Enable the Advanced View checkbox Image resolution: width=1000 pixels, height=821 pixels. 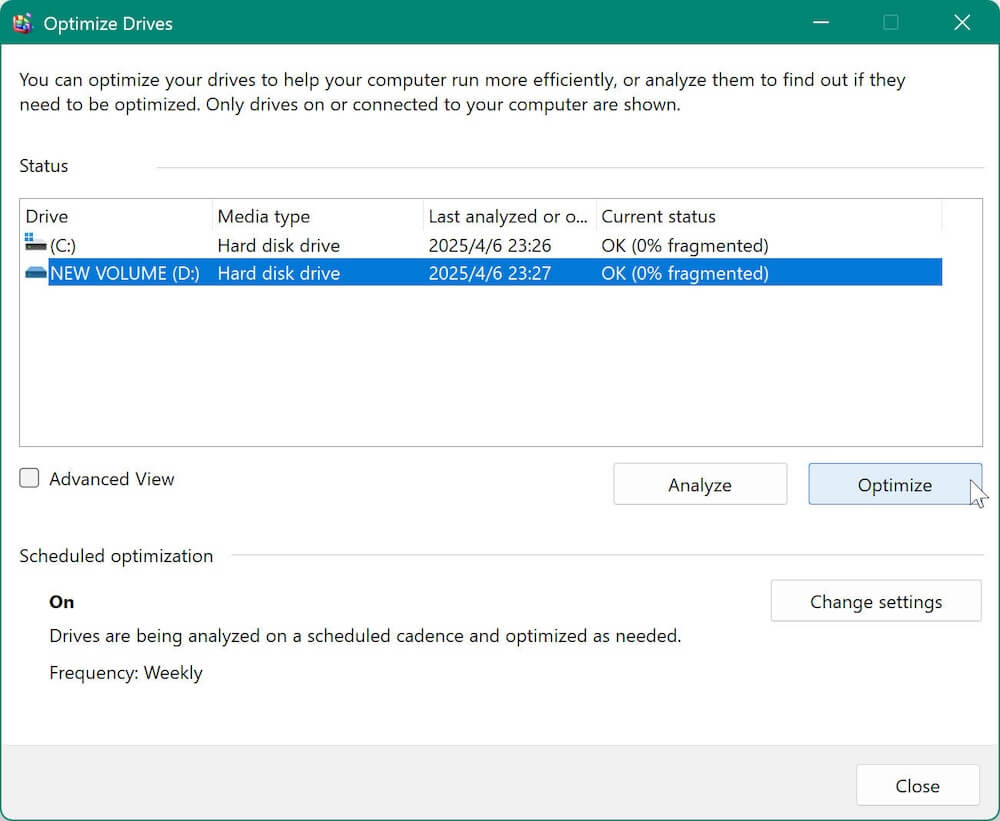(x=30, y=479)
